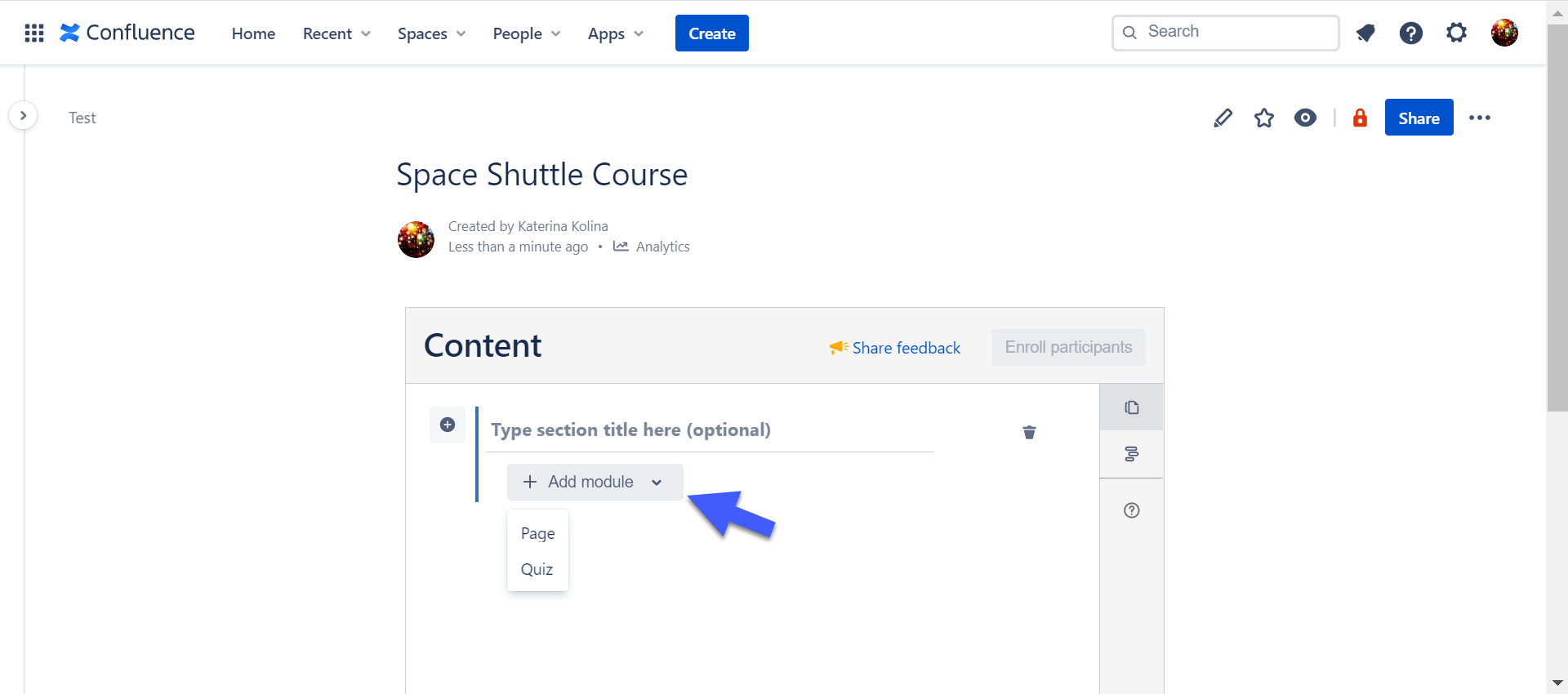
Task: Expand the Recent dropdown menu
Action: 336,33
